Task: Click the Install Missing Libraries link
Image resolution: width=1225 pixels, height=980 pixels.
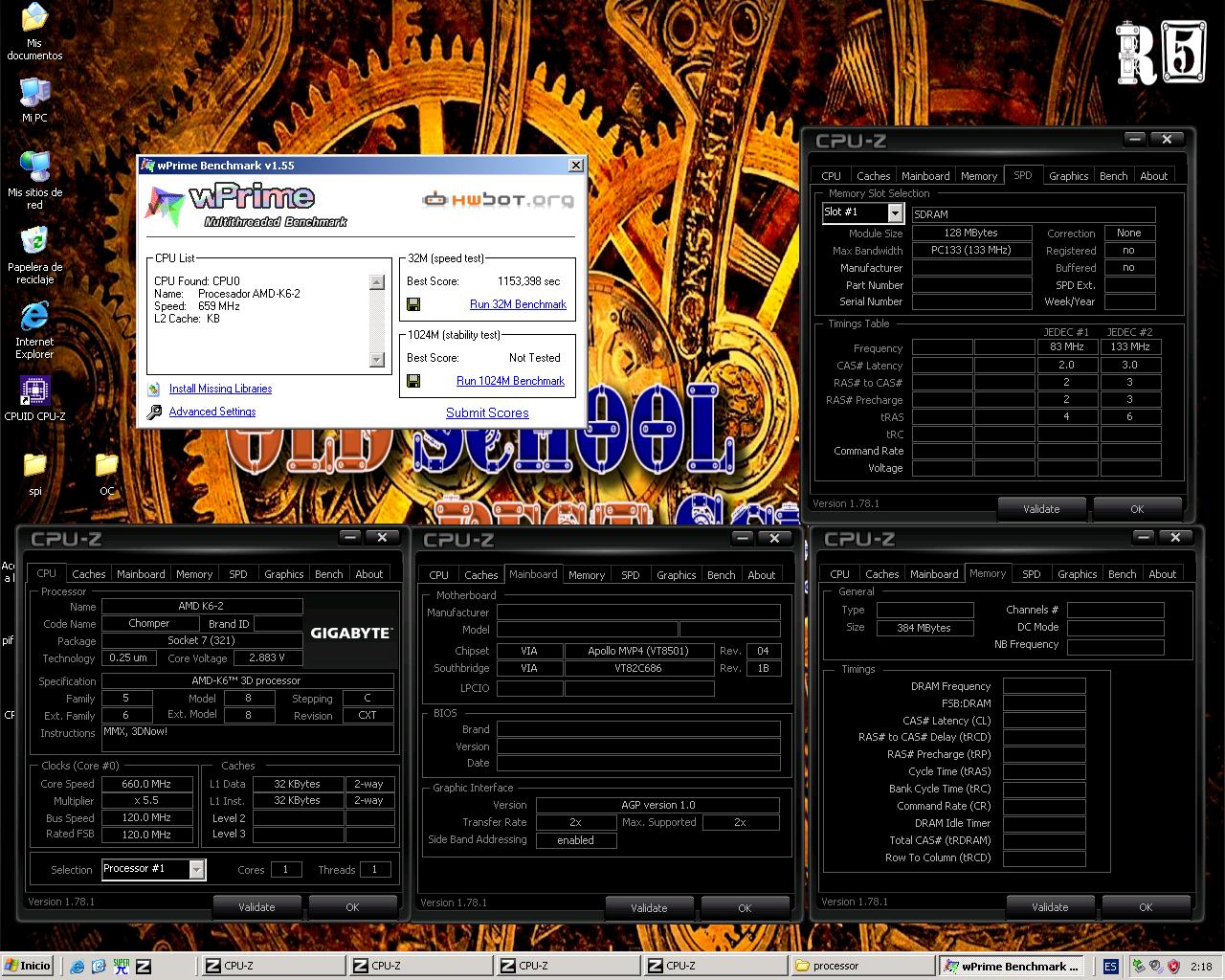Action: (x=220, y=389)
